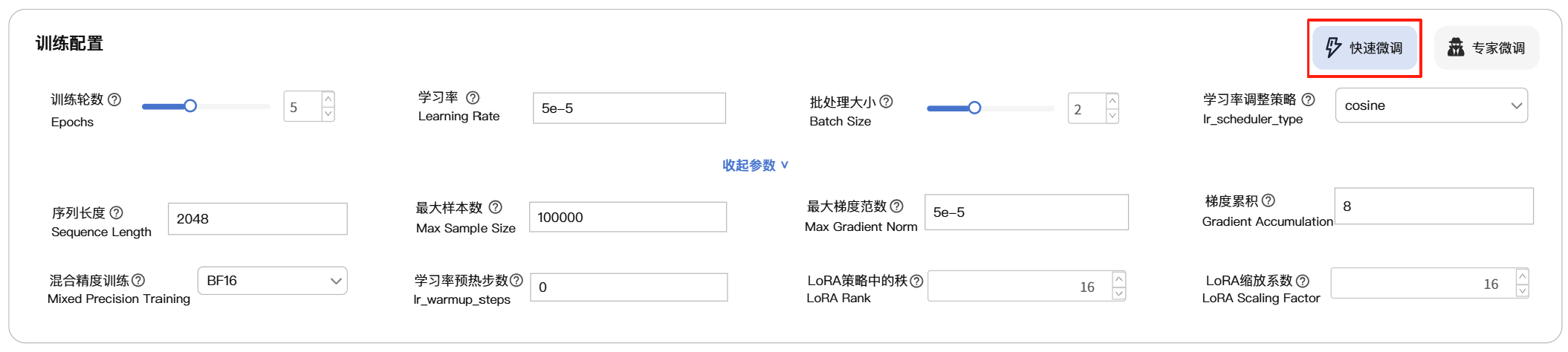Switch to 专家微调 expert fine-tuning mode
Screen dimensions: 1568x352
pos(1486,48)
